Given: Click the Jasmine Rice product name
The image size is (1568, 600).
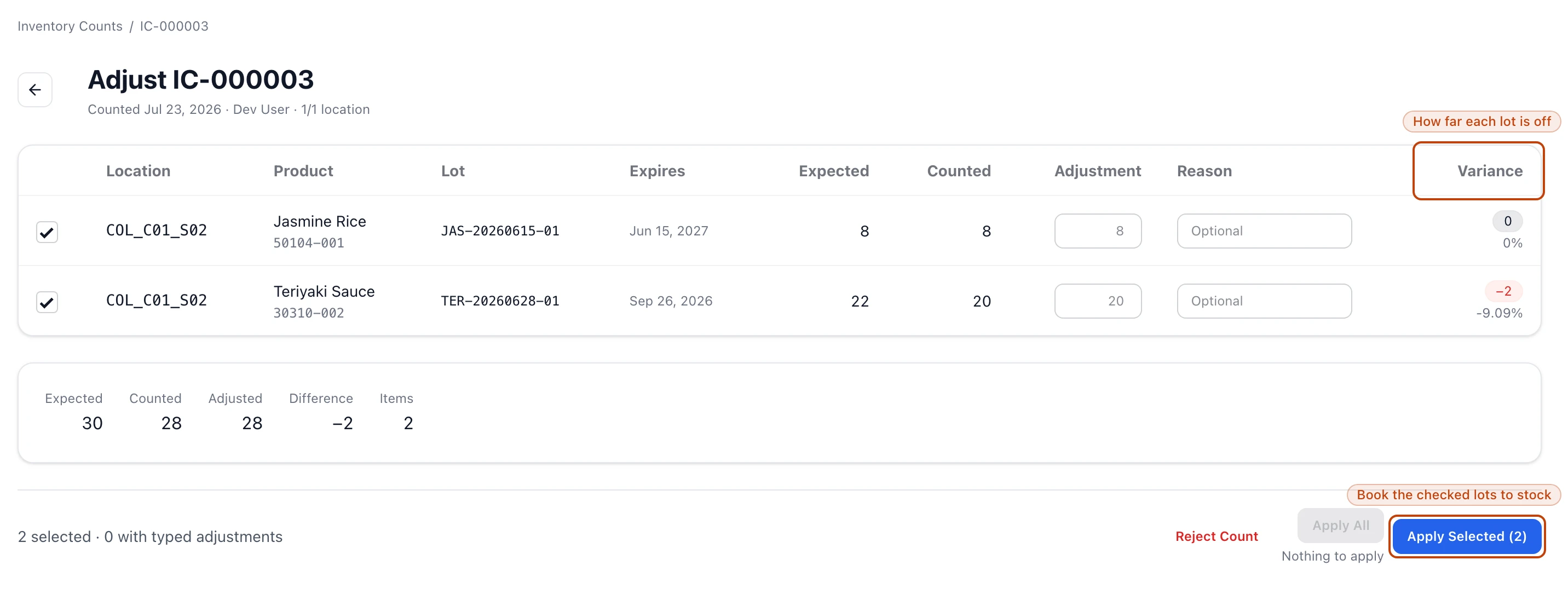Looking at the screenshot, I should pyautogui.click(x=320, y=222).
